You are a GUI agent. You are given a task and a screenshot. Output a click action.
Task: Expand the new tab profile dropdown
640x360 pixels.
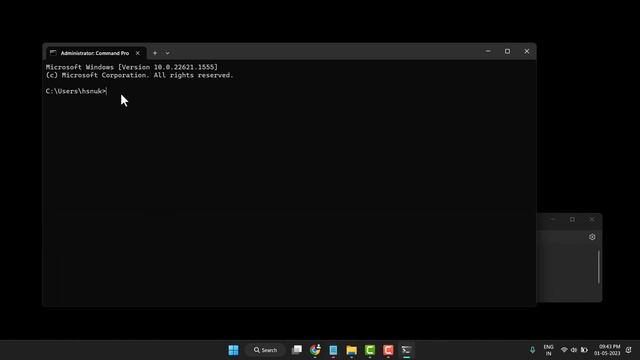click(x=167, y=53)
